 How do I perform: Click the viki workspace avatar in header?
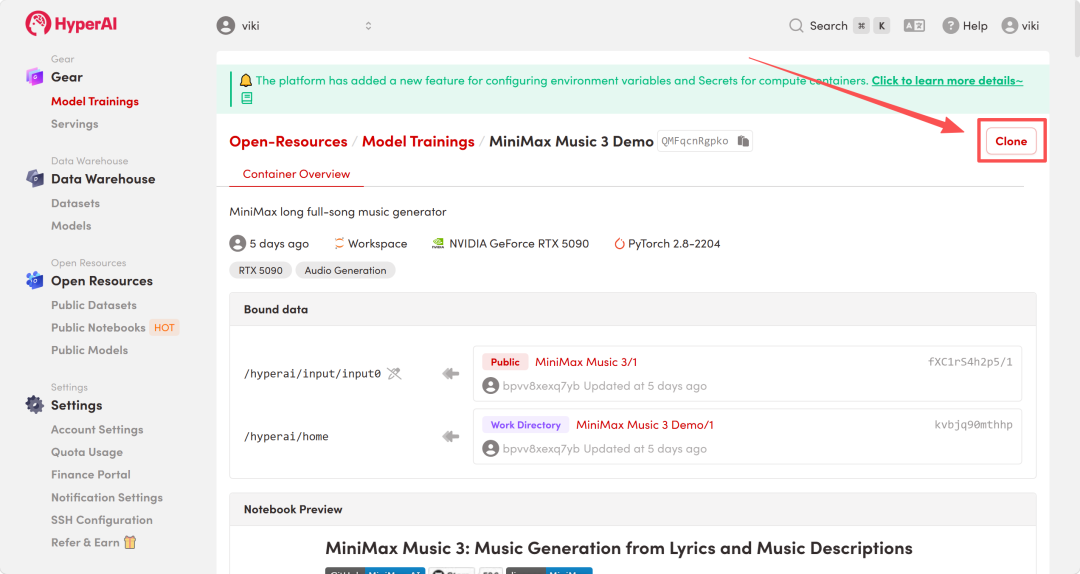226,25
